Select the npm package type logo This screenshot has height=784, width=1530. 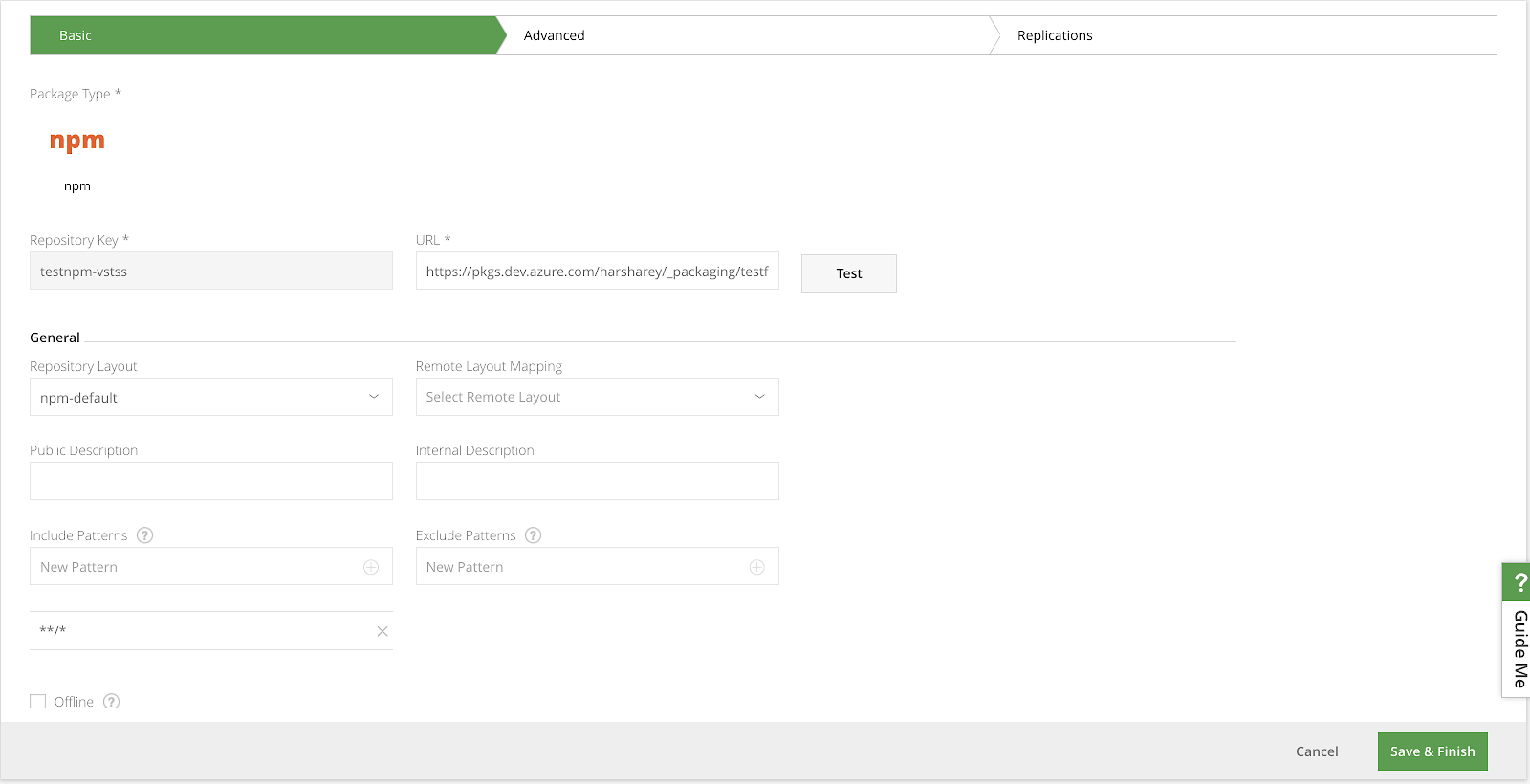pyautogui.click(x=77, y=141)
